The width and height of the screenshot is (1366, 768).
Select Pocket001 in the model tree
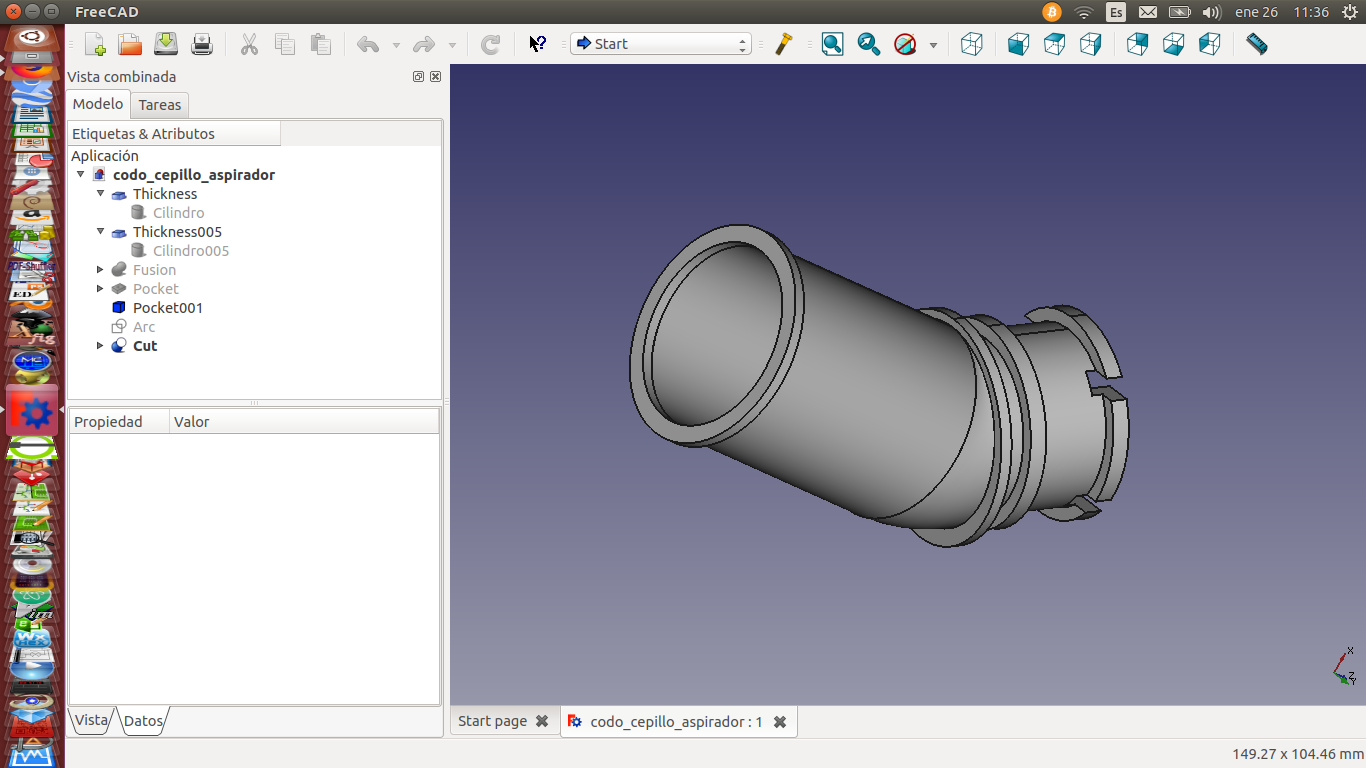coord(167,308)
